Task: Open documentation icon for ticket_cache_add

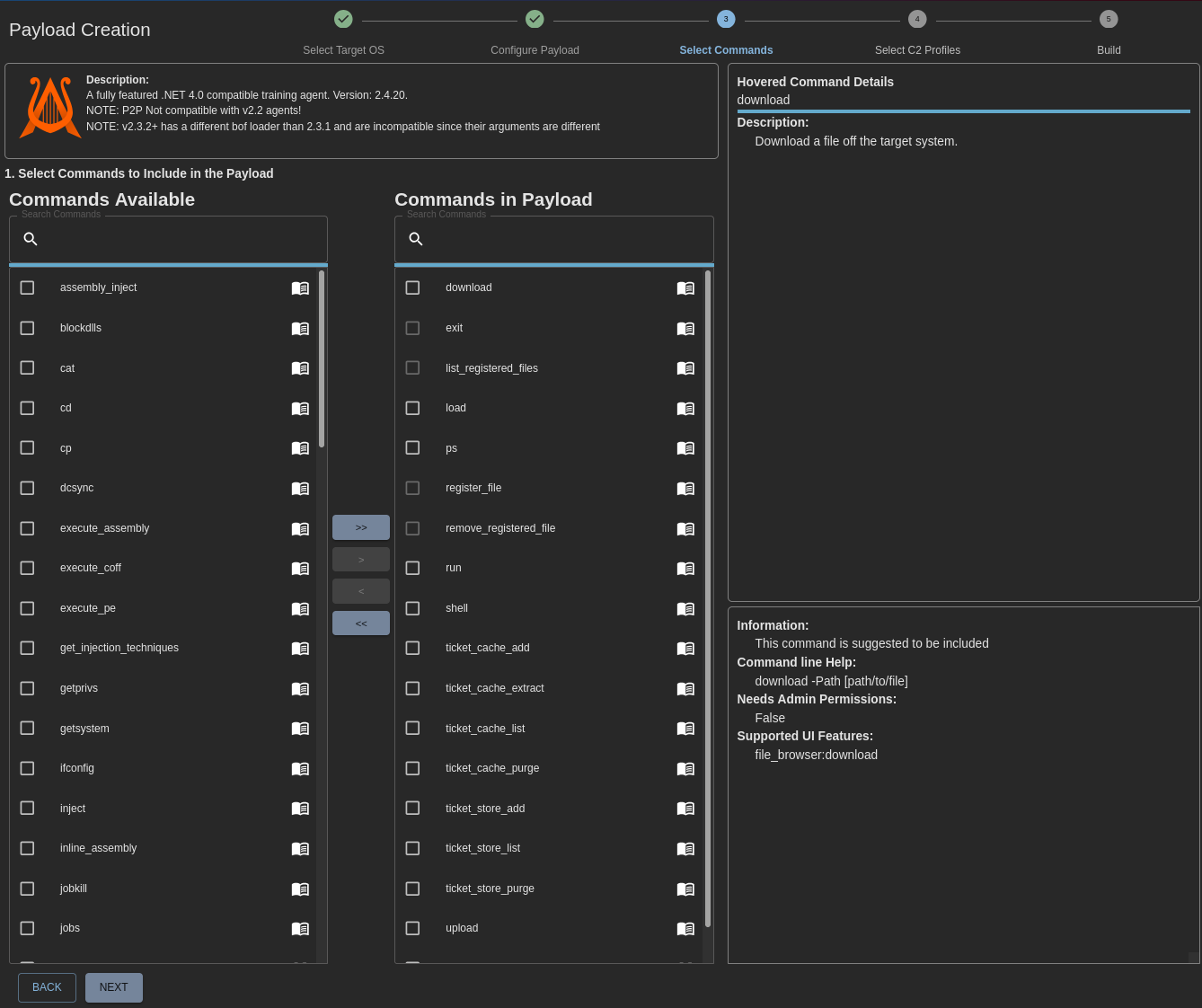Action: point(685,649)
